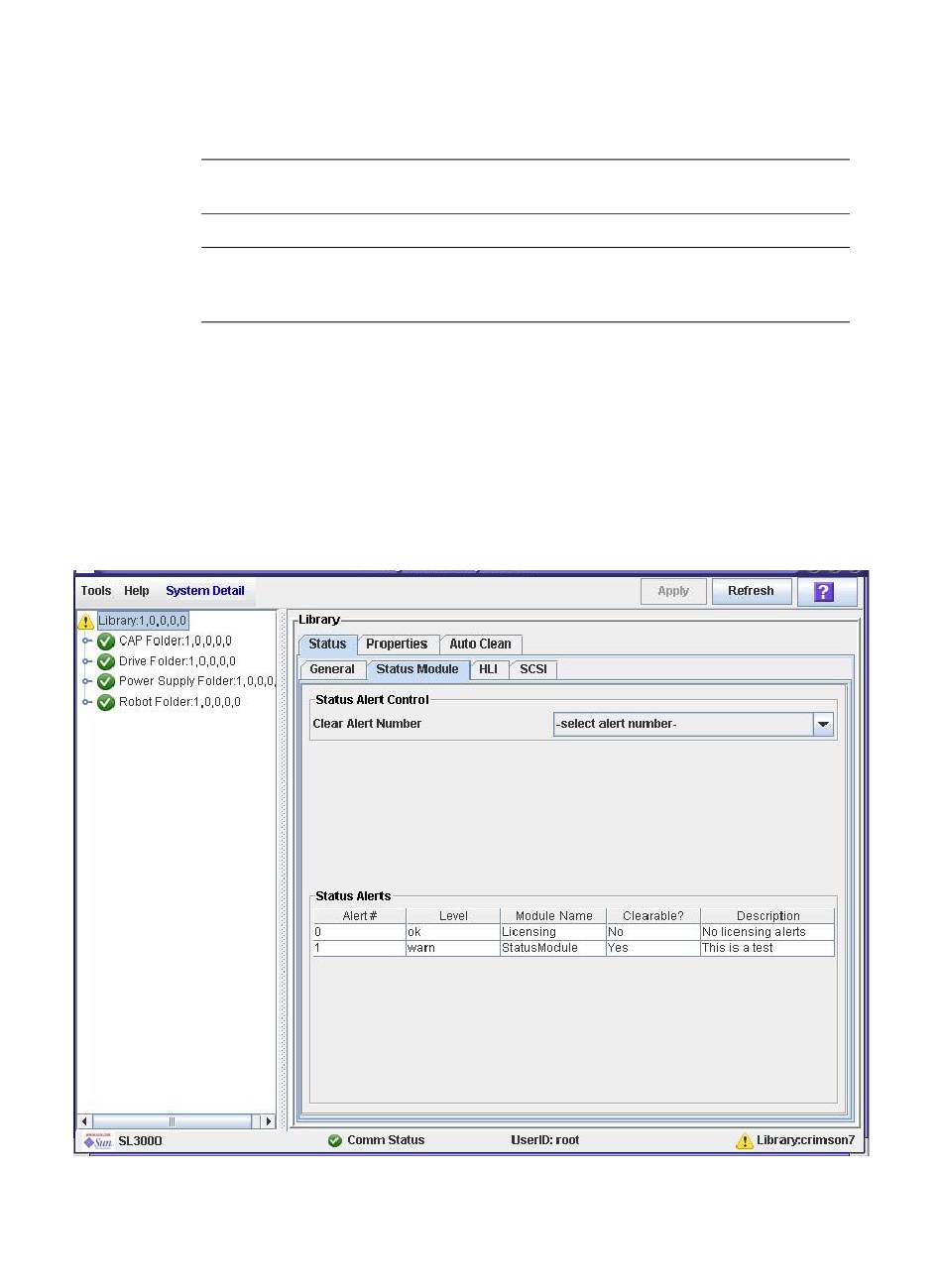Screen dimensions: 942x1288
Task: Click the warning icon beside Library:1,0,0,0,0
Action: (86, 622)
